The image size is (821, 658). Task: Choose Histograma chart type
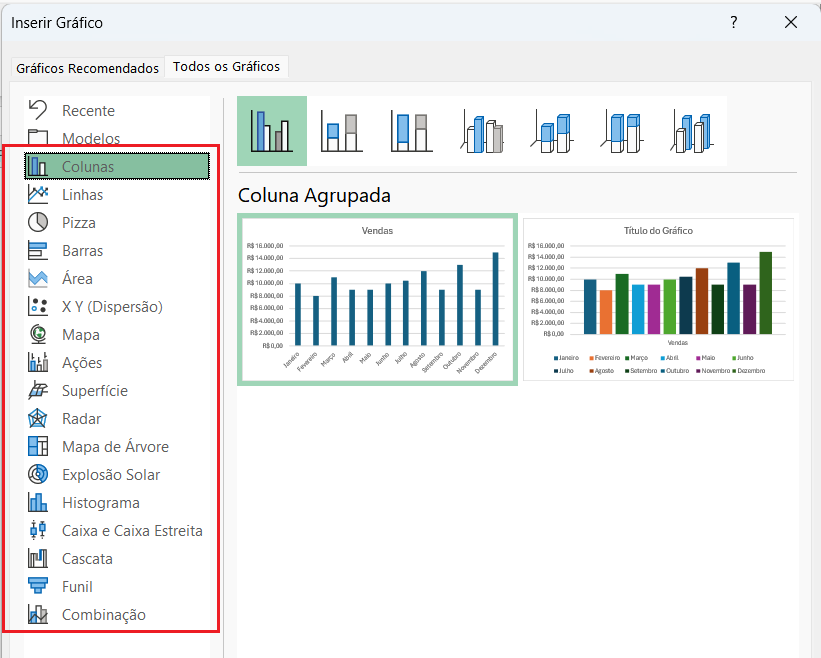(100, 503)
